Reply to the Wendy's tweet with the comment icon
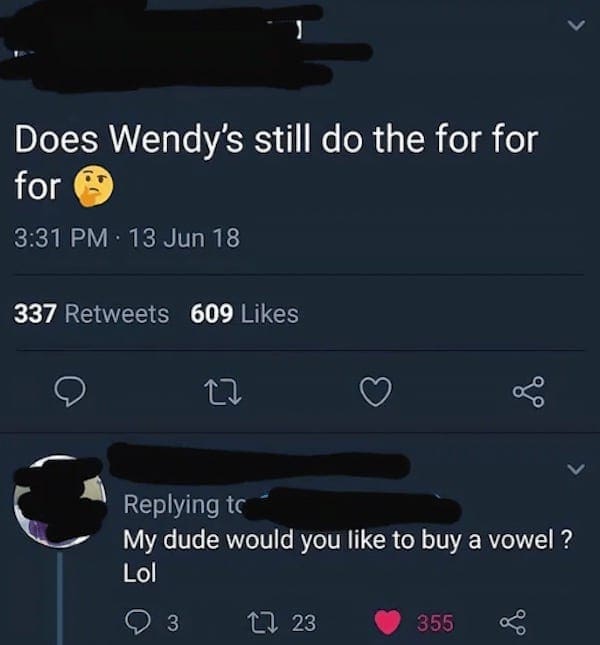Screen dimensions: 600x645 70,392
